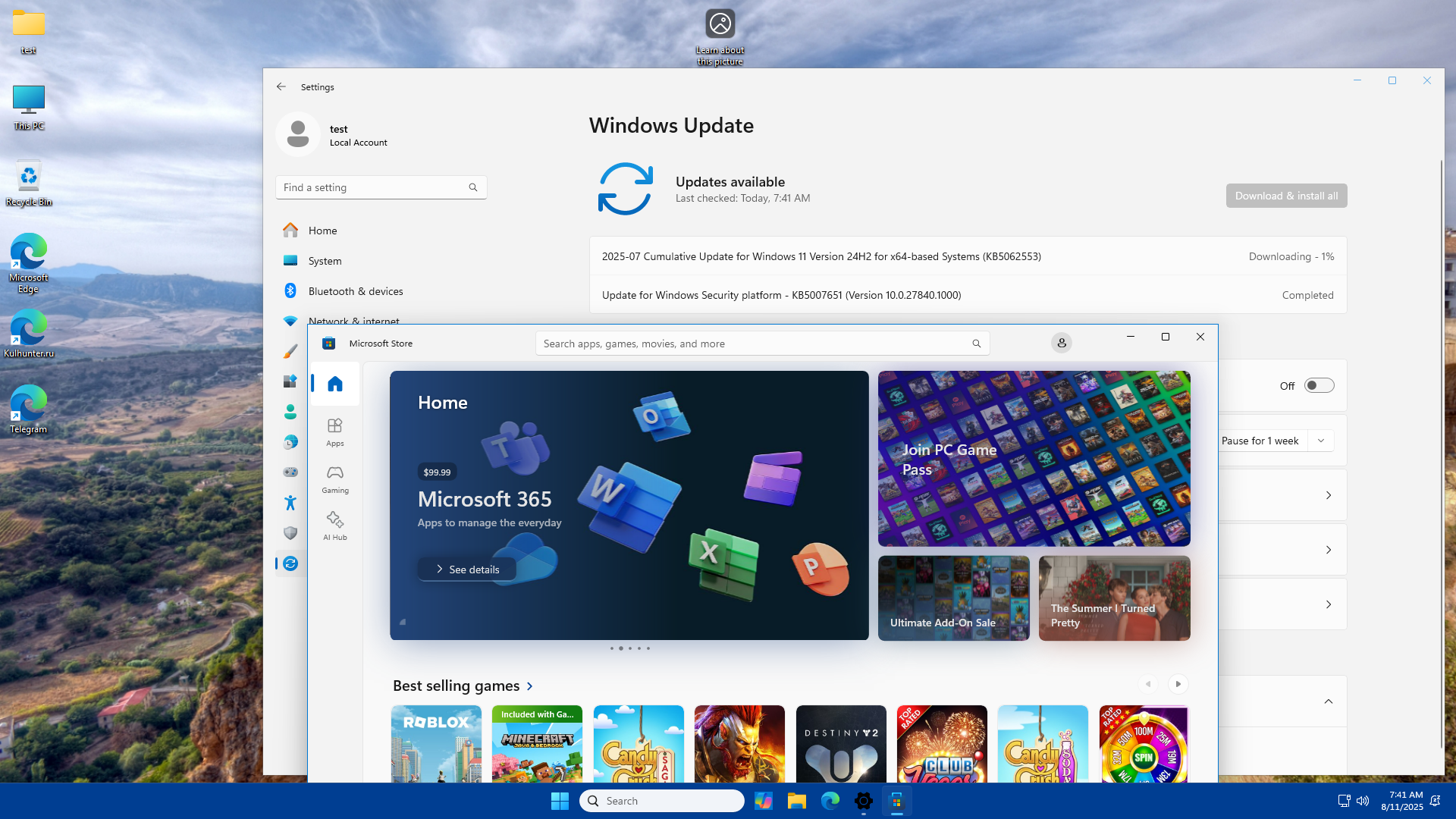The width and height of the screenshot is (1456, 819).
Task: Open File Explorer from taskbar
Action: coord(796,801)
